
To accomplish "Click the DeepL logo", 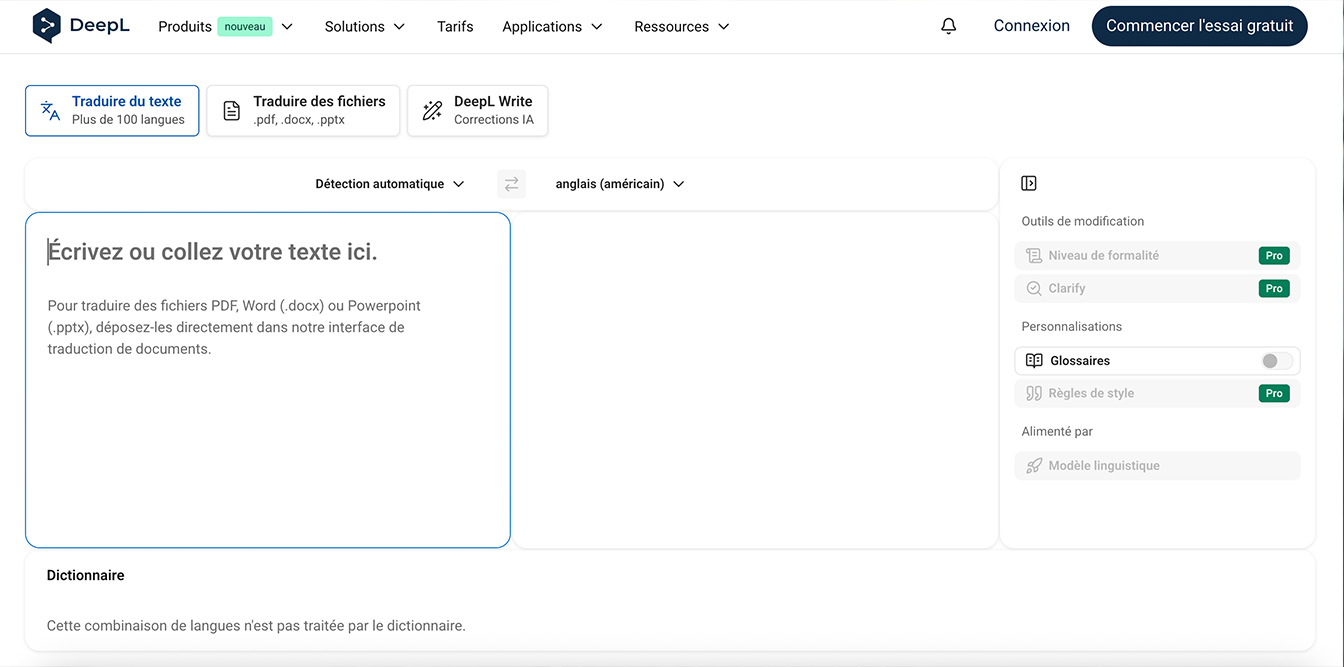I will 80,26.
